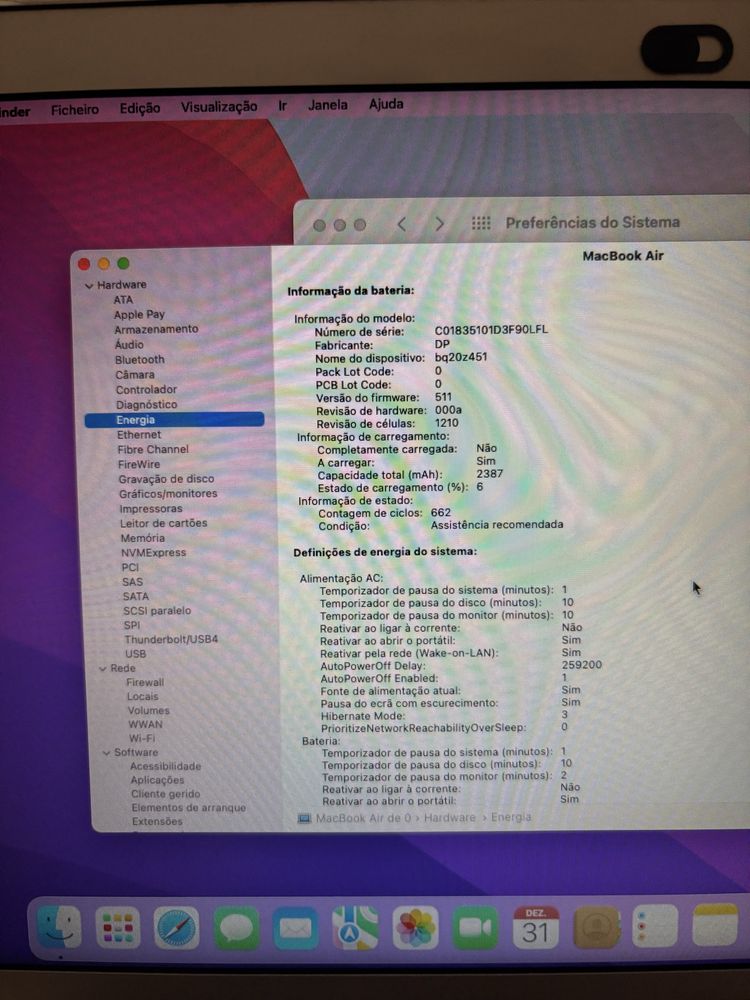Select Ethernet in the sidebar
Image resolution: width=750 pixels, height=1000 pixels.
[139, 435]
